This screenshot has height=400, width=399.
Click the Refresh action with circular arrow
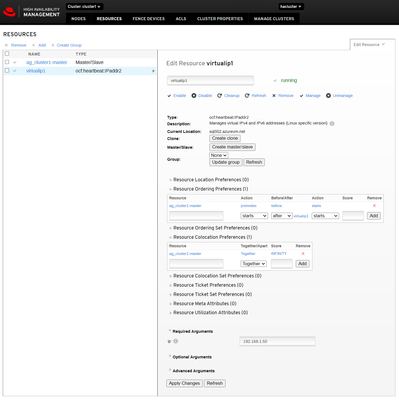pos(255,96)
